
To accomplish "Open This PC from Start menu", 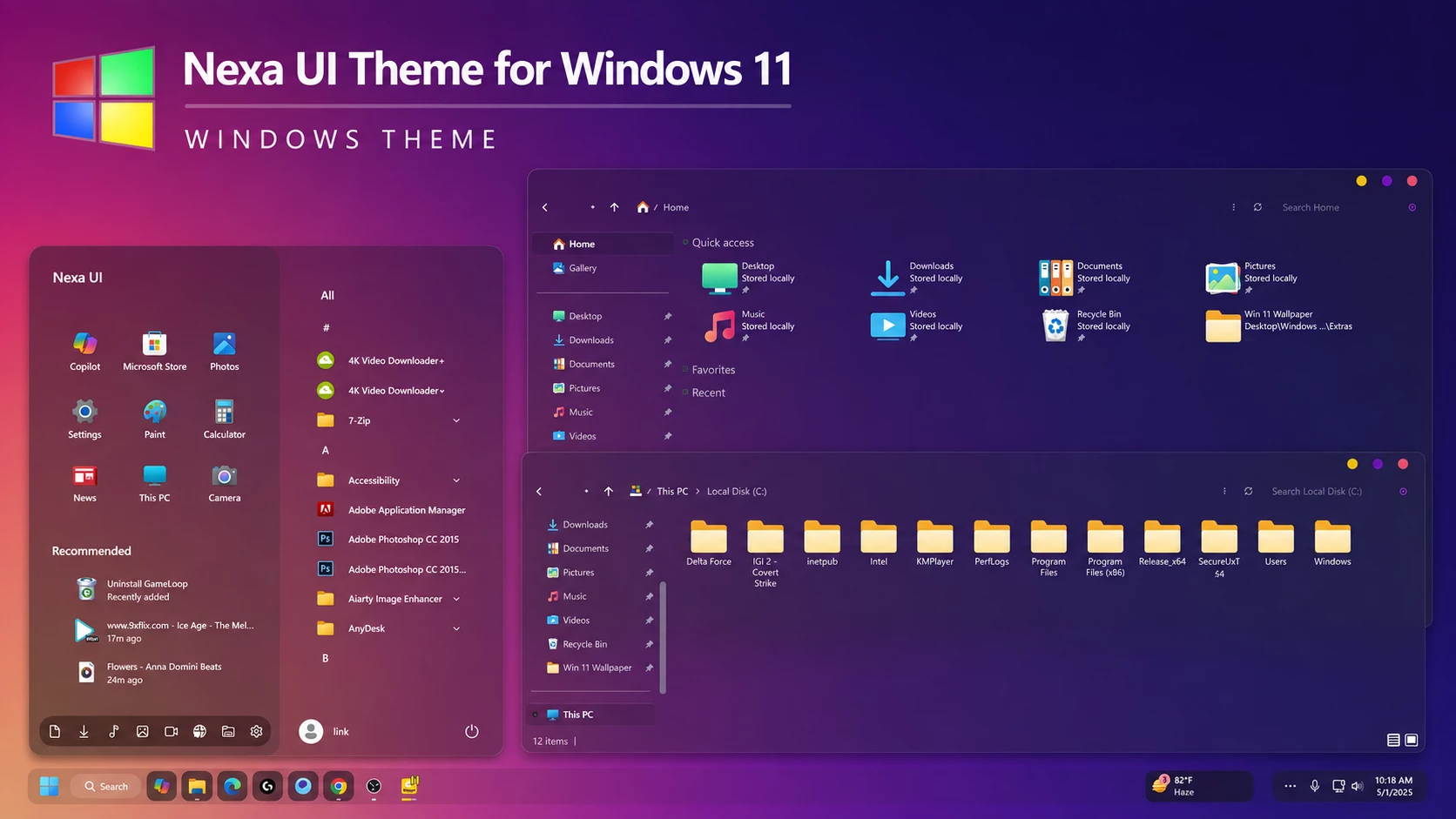I will tap(154, 483).
